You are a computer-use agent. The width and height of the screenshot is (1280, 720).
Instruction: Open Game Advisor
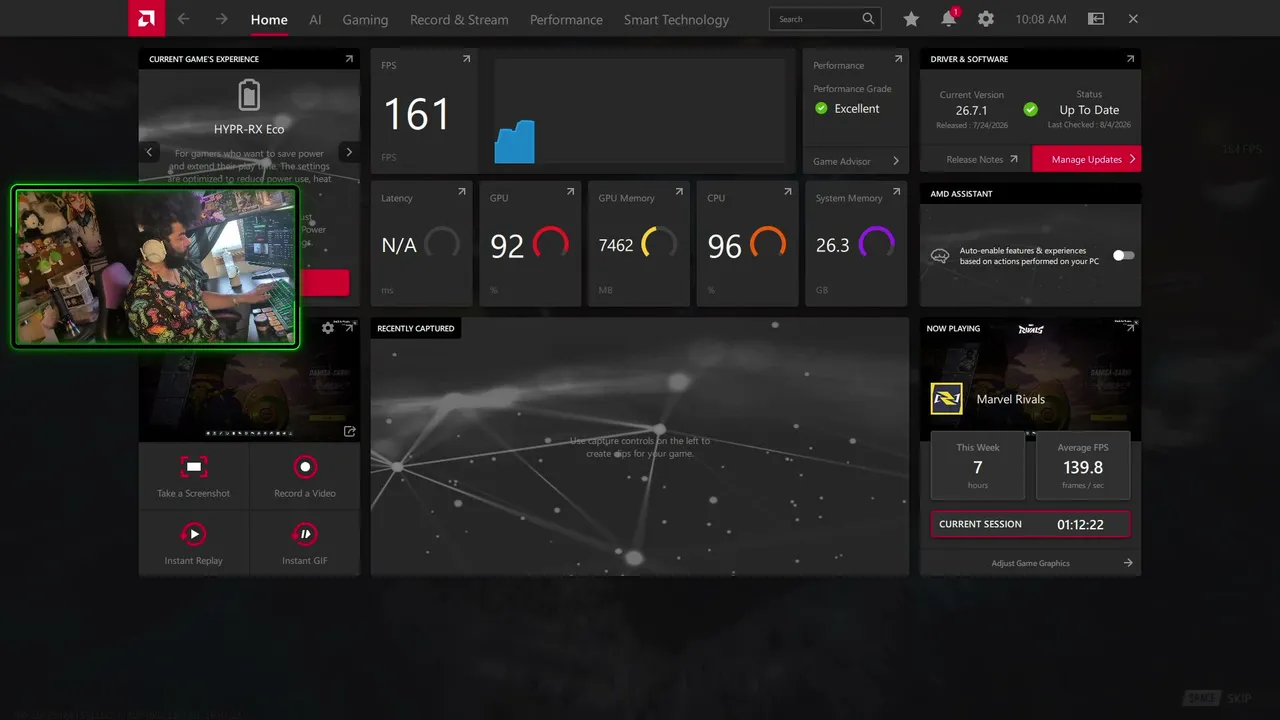tap(856, 161)
